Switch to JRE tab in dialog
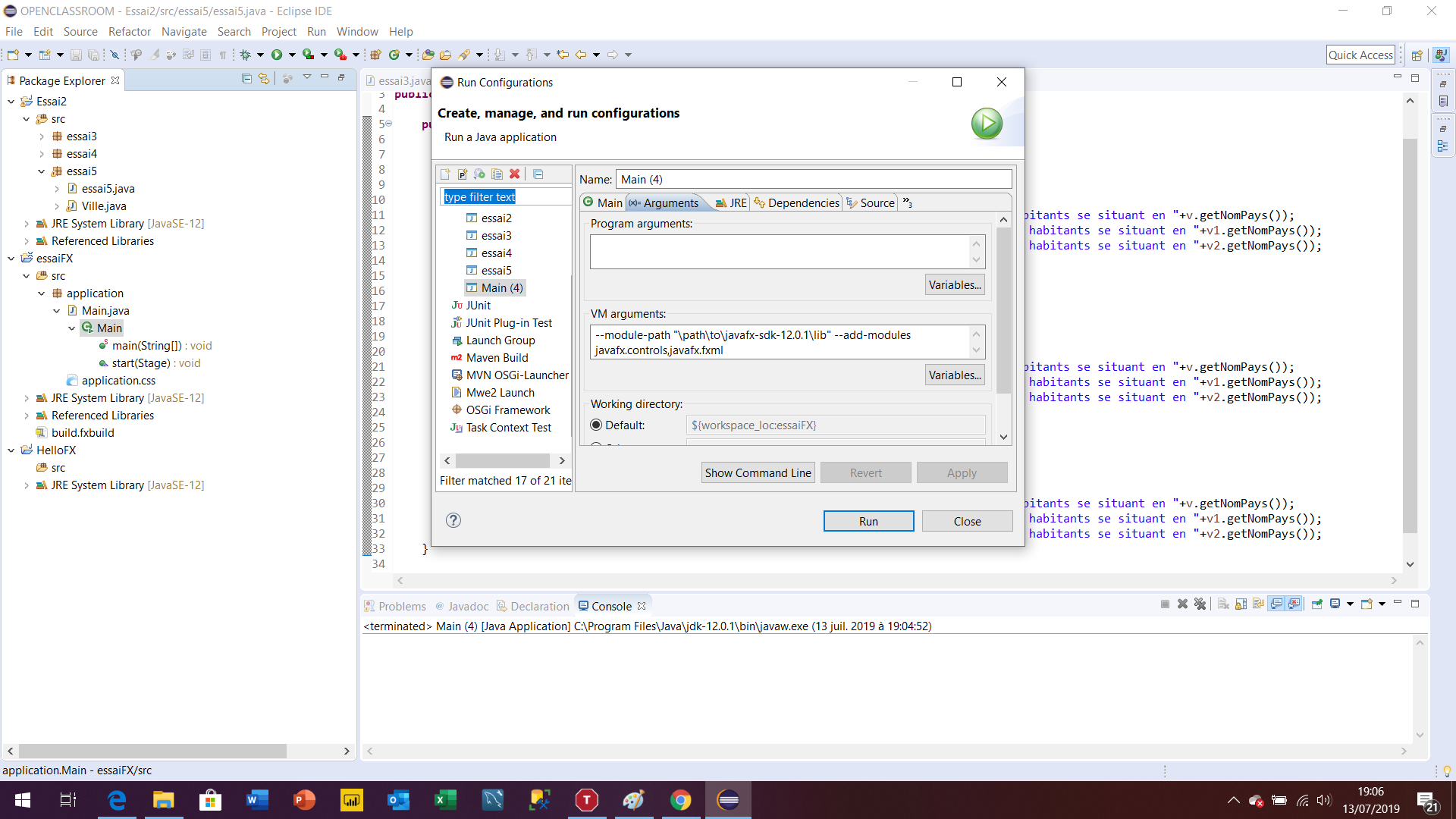This screenshot has width=1456, height=819. click(x=731, y=203)
